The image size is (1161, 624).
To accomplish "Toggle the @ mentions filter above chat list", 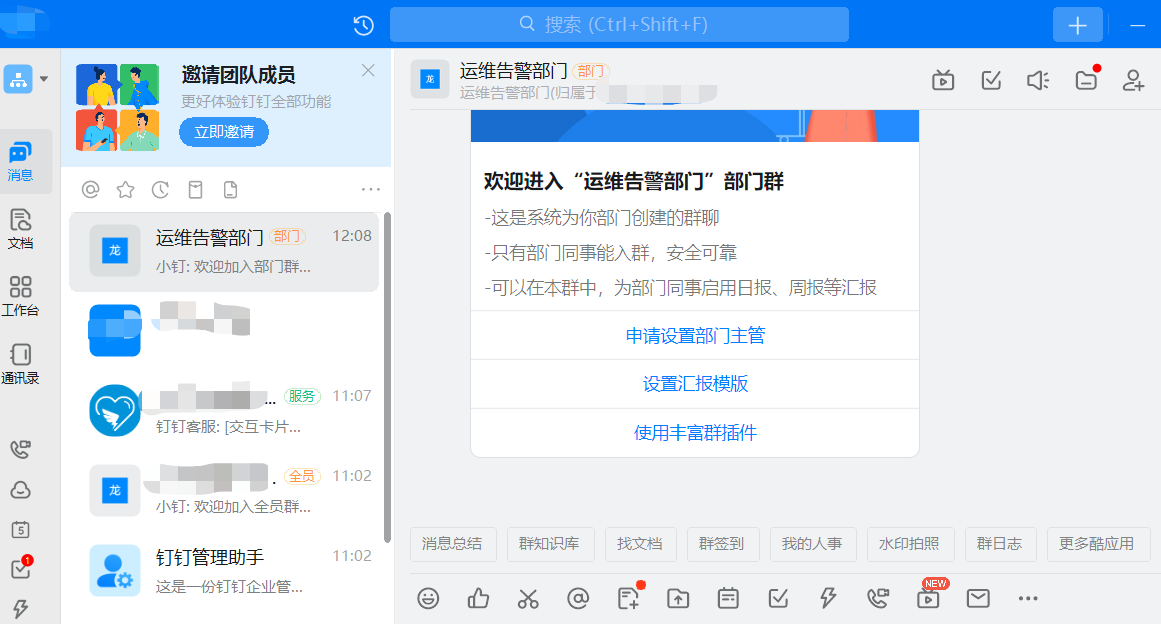I will tap(91, 189).
